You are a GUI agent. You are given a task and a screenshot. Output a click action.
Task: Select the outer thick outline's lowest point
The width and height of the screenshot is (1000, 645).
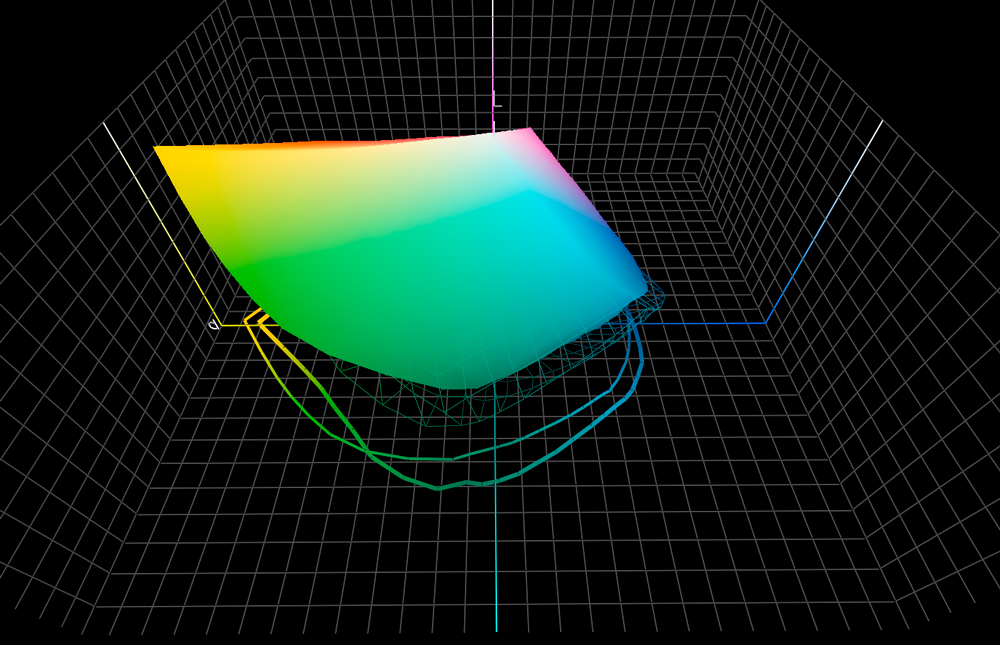438,489
